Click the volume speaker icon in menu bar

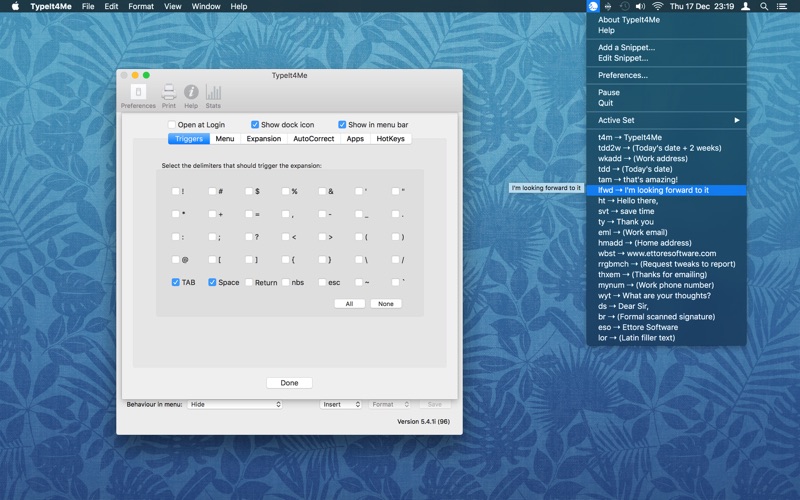[640, 6]
